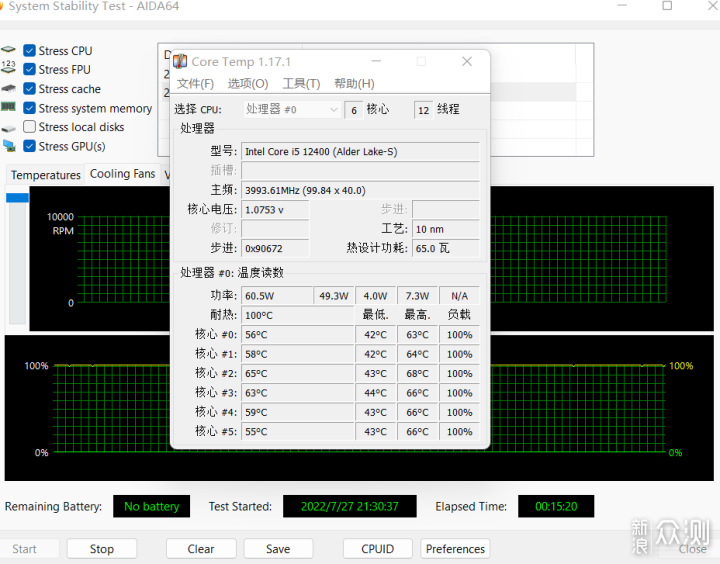Click the 0x90672 stepping field

tap(275, 248)
